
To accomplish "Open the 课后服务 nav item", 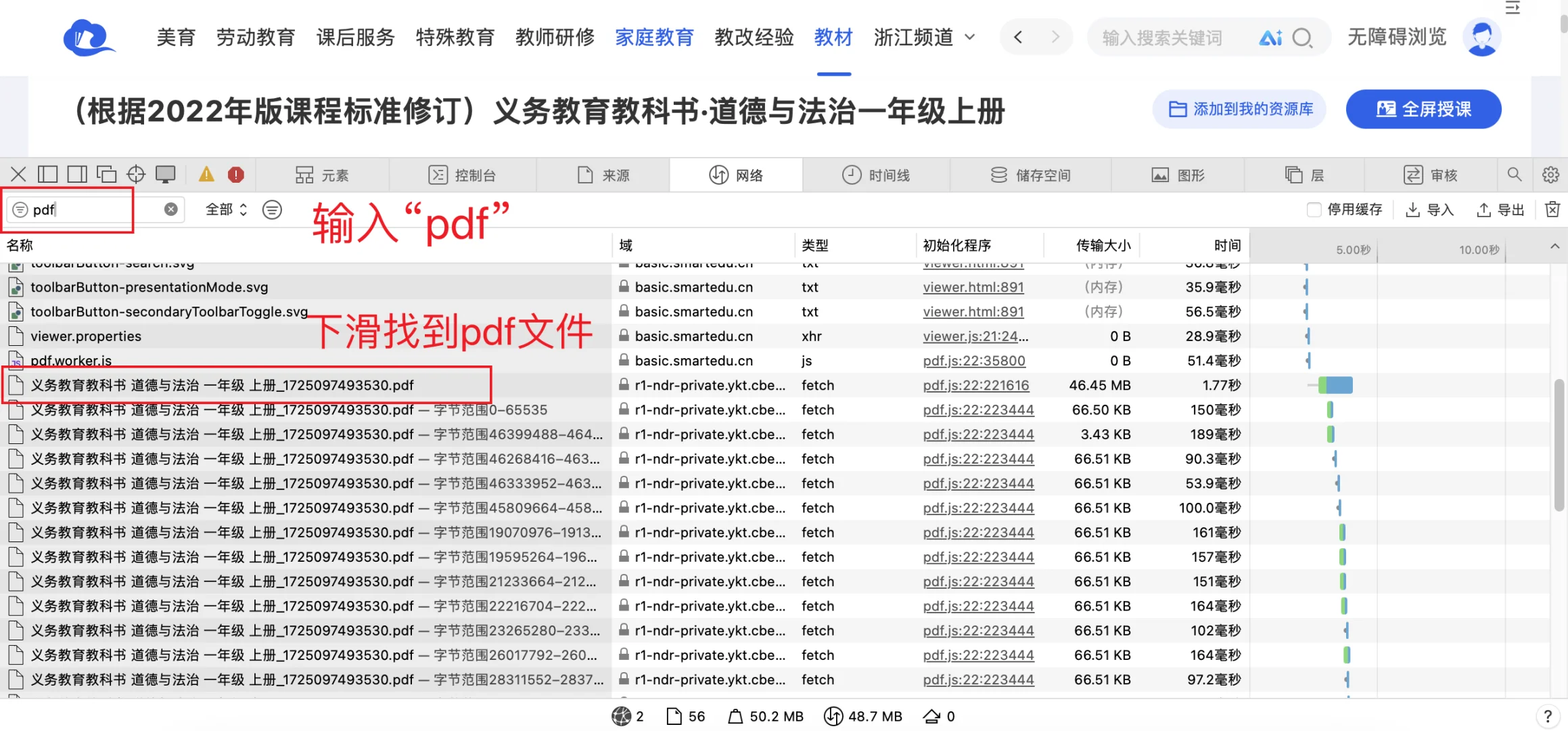I will (356, 37).
